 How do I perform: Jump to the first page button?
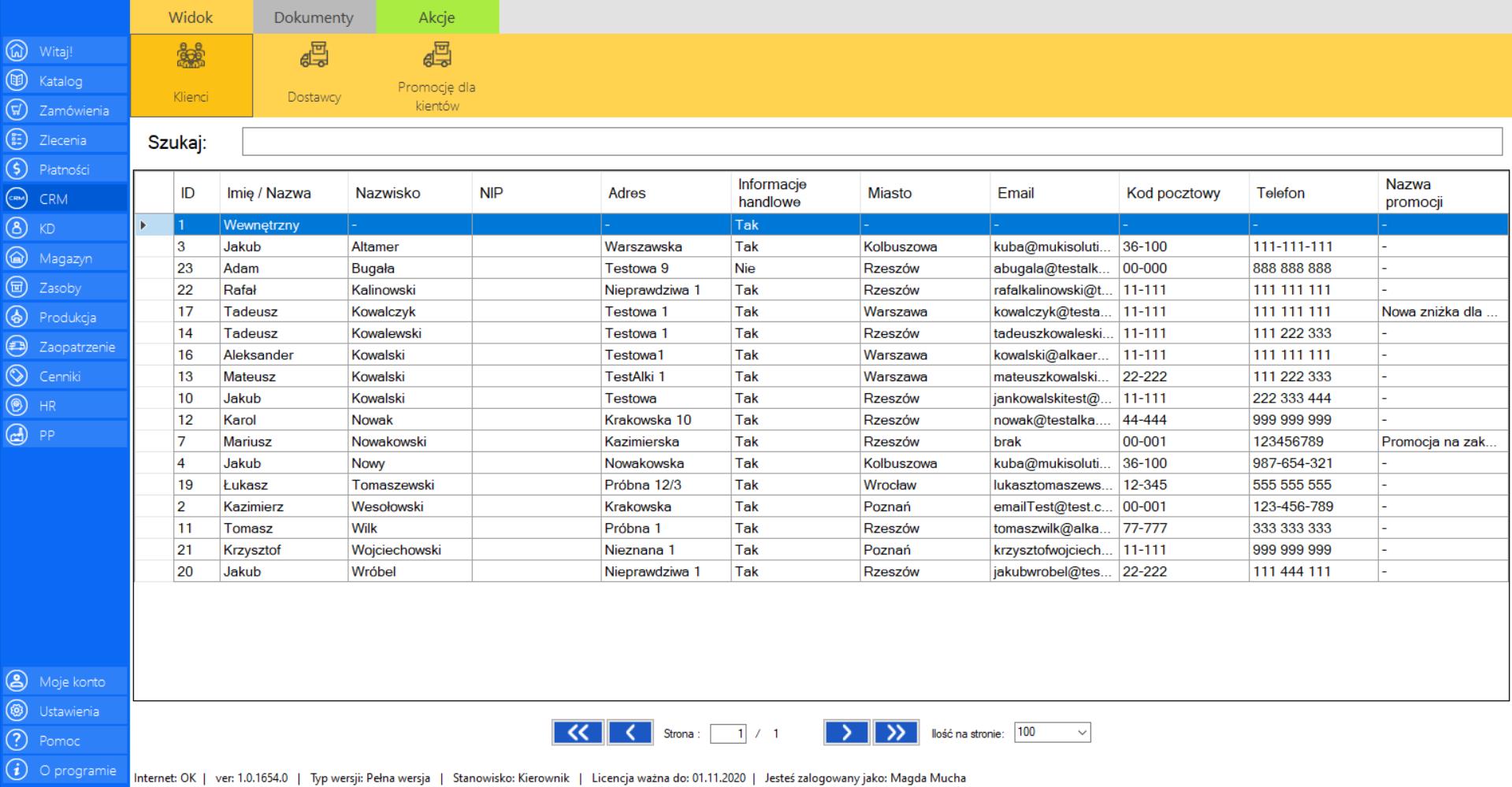[577, 733]
